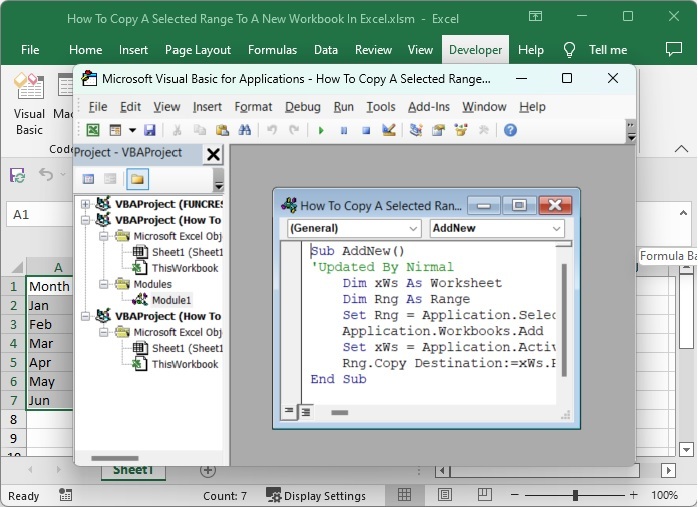Open Insert object dropdown arrow in VBA toolbar

tap(132, 130)
